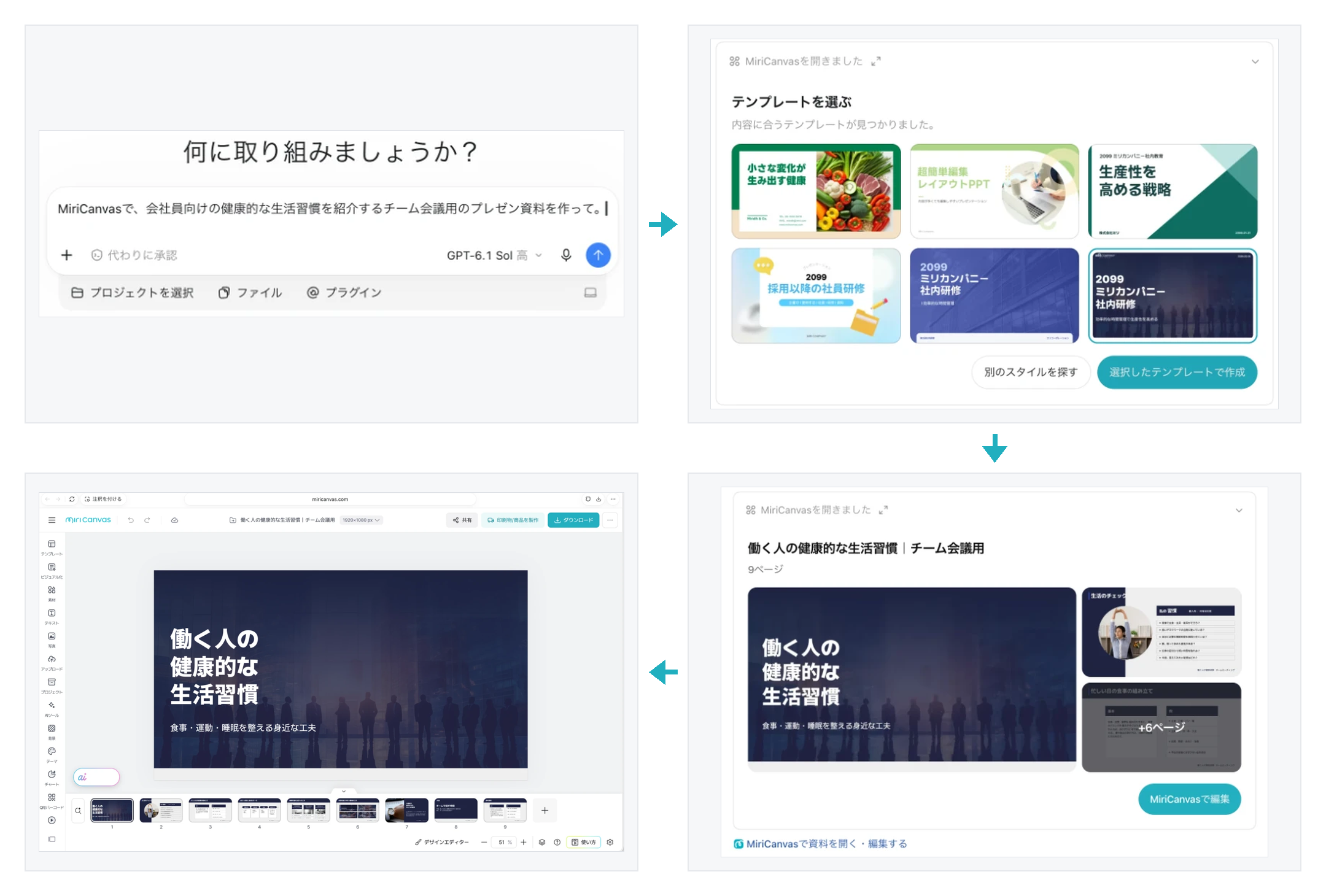Click the 共有 share button
Viewport: 1326px width, 896px height.
462,520
